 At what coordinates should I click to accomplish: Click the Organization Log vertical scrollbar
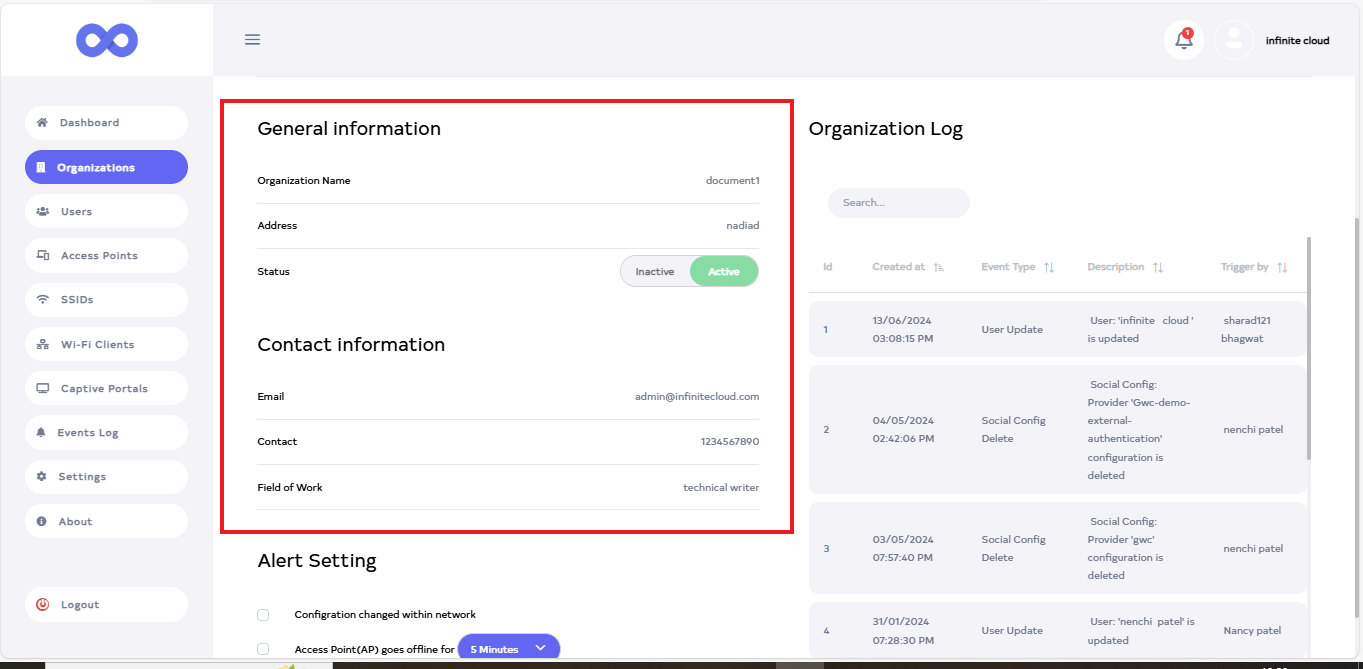tap(1308, 350)
